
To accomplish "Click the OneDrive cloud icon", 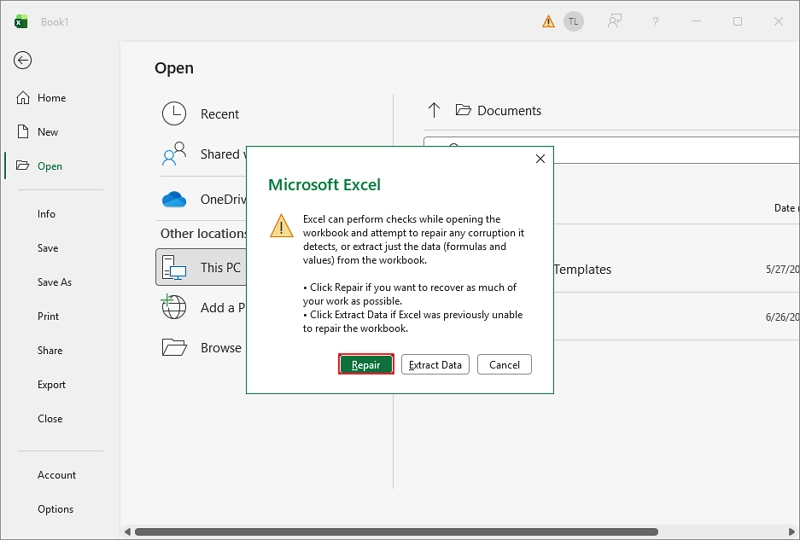I will (x=174, y=199).
